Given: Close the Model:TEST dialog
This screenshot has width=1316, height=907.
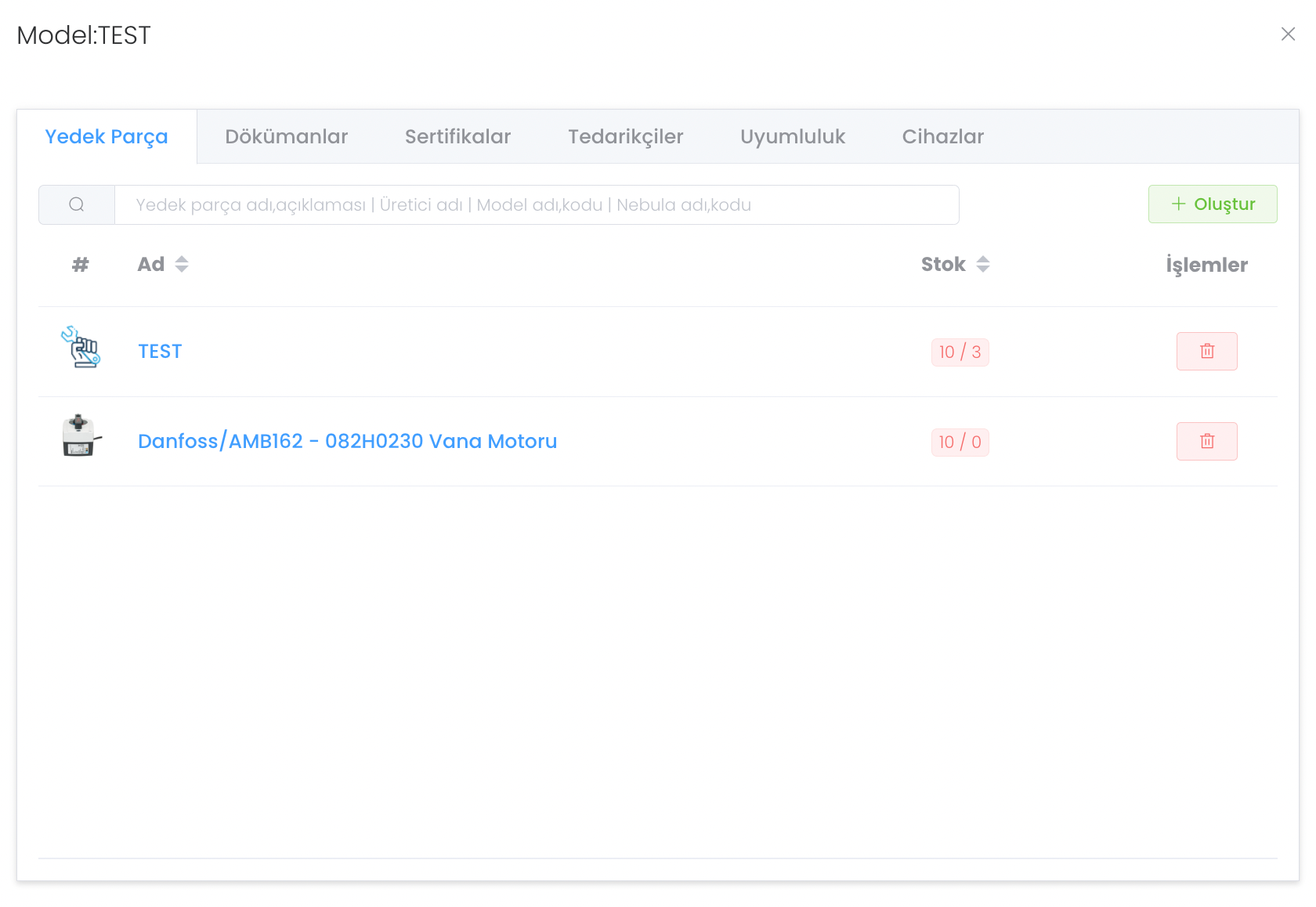Looking at the screenshot, I should 1288,34.
